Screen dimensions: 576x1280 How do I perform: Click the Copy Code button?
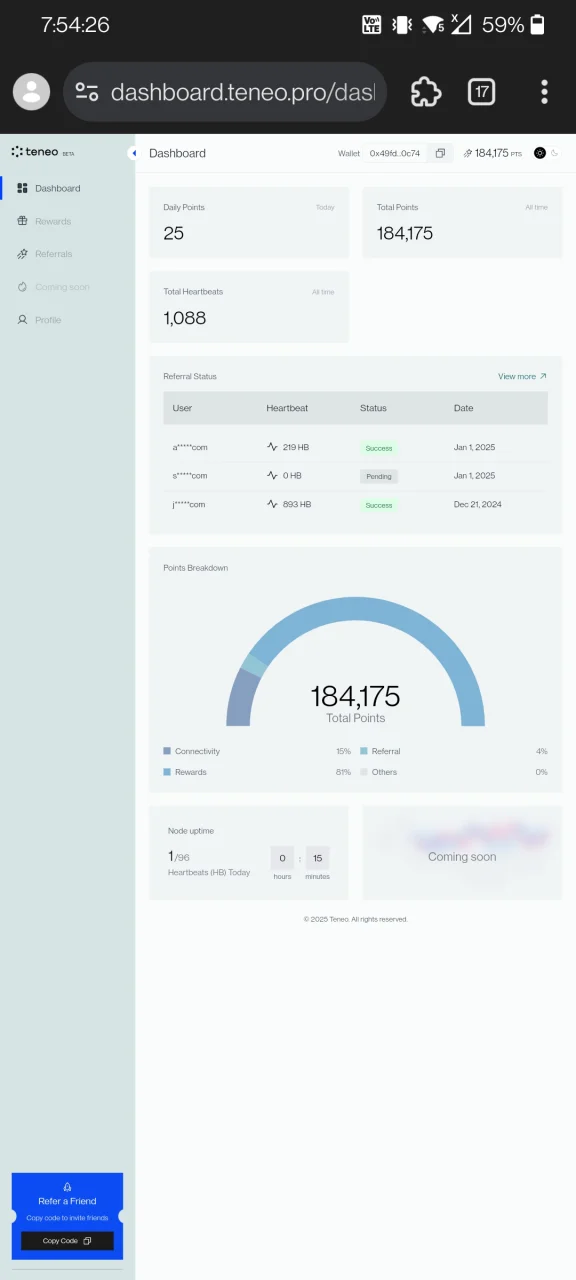[x=67, y=1241]
